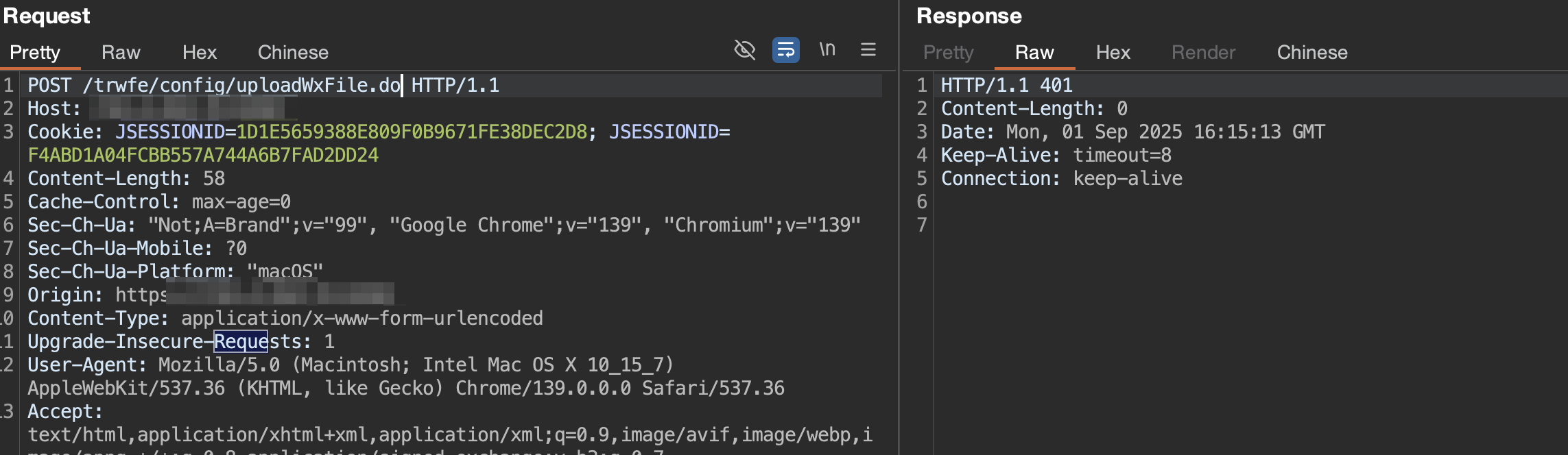
Task: Toggle the hide non-printable eye icon
Action: click(744, 50)
